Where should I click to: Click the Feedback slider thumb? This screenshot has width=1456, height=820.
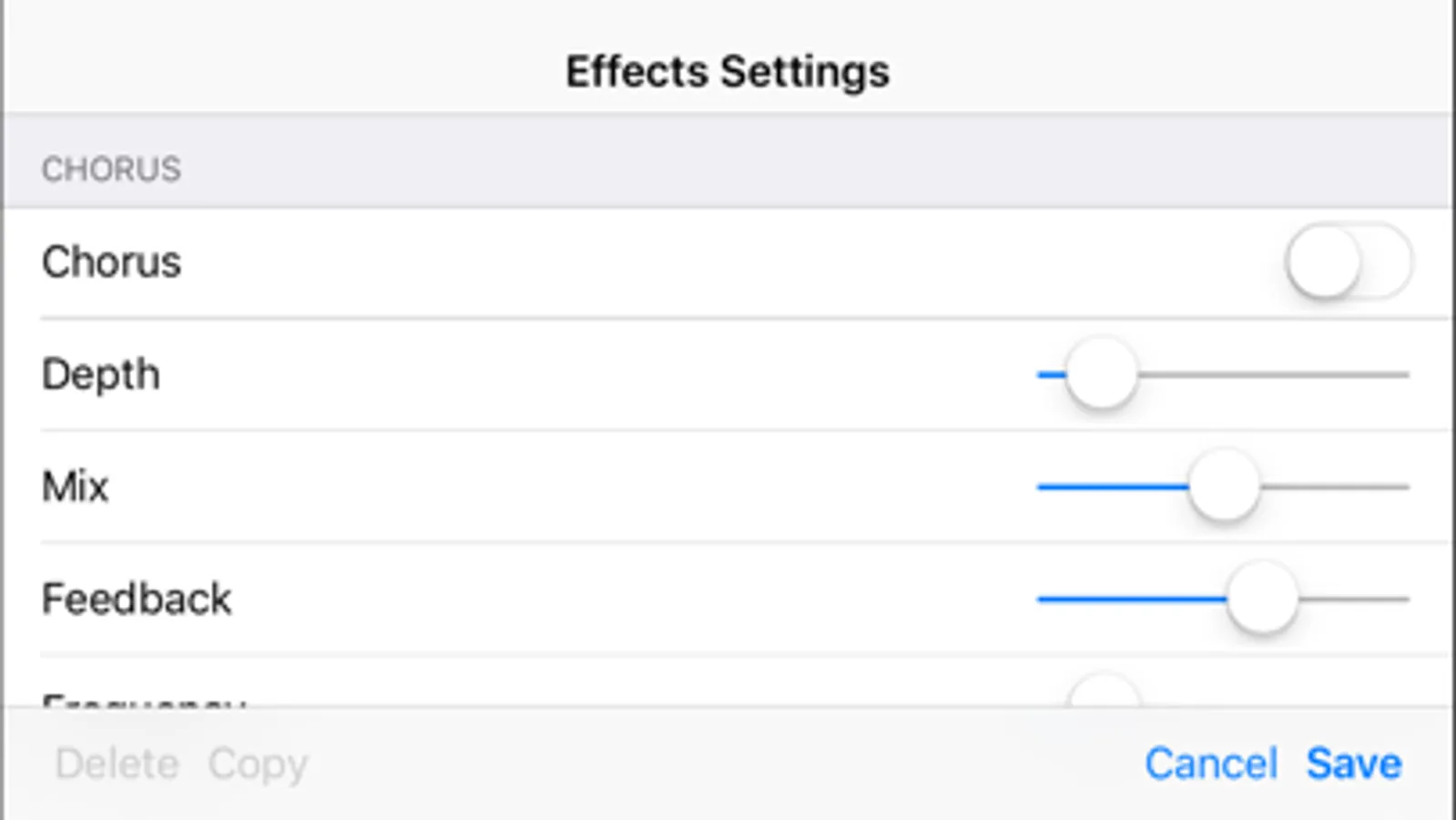tap(1261, 599)
